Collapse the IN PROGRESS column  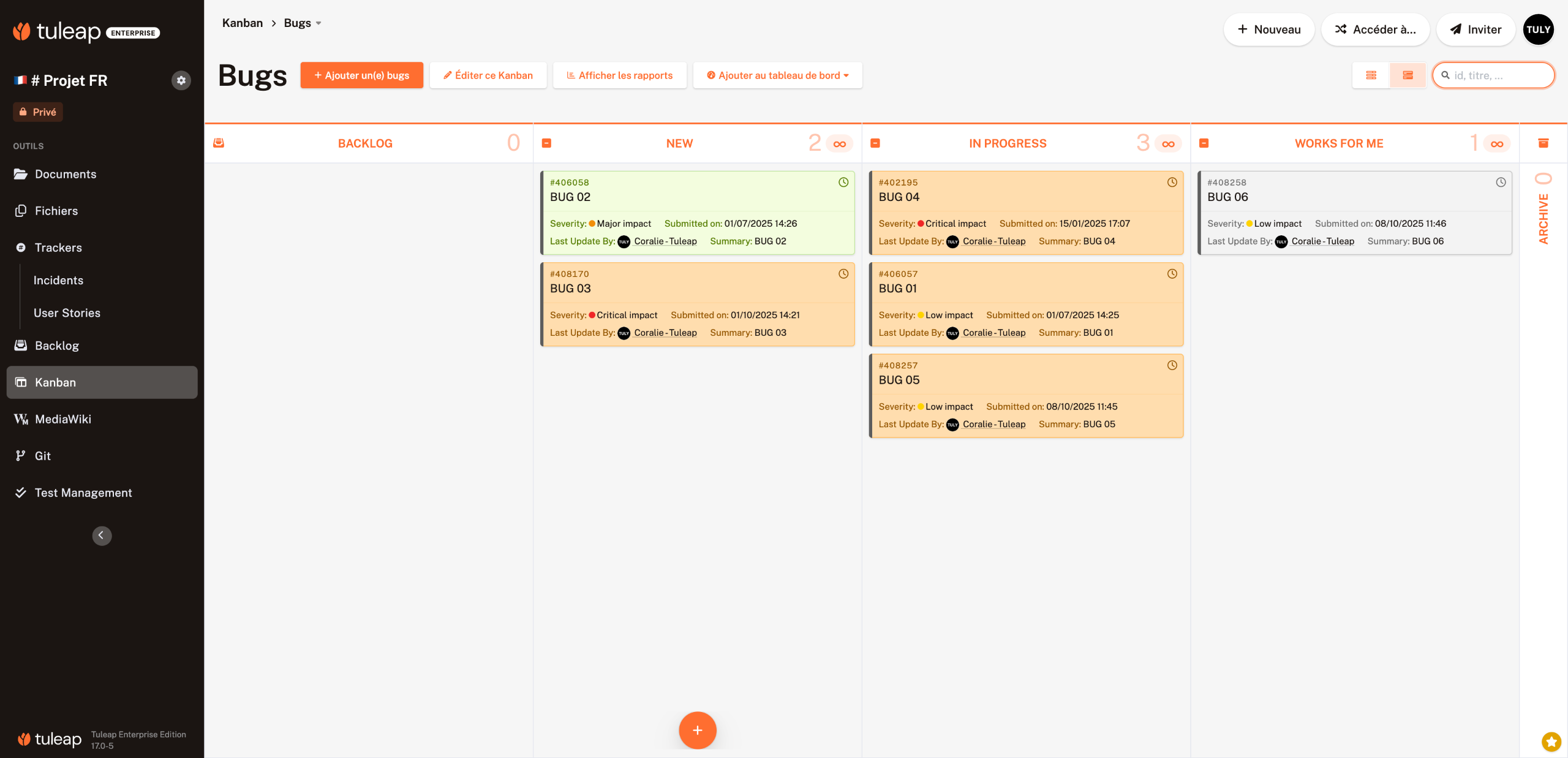pyautogui.click(x=875, y=143)
